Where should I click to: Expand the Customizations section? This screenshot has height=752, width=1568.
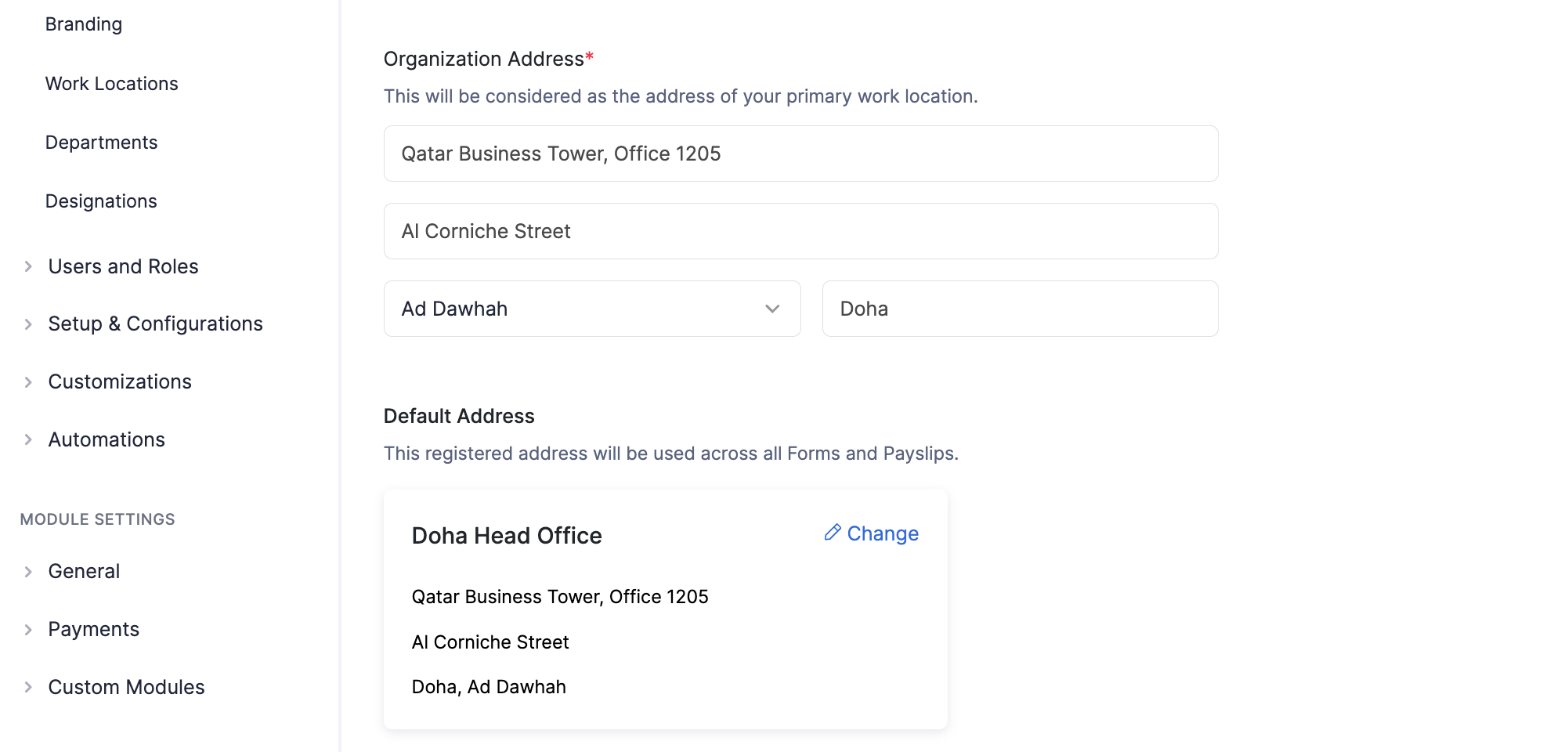120,381
